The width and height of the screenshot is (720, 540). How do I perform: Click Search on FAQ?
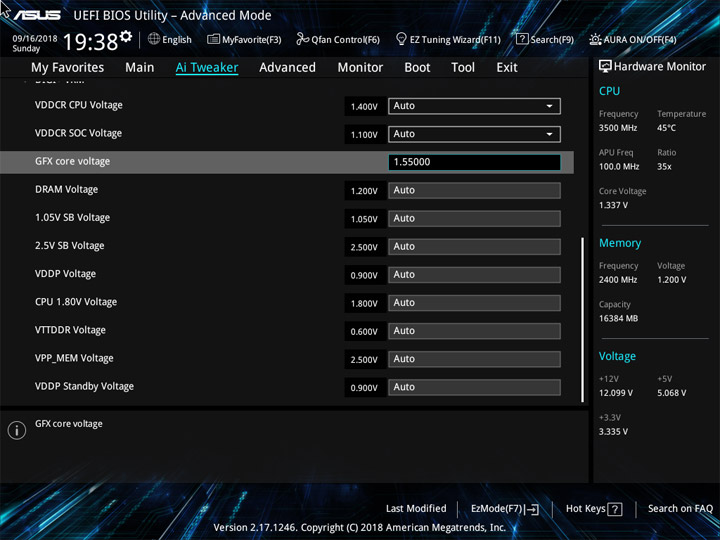click(680, 508)
